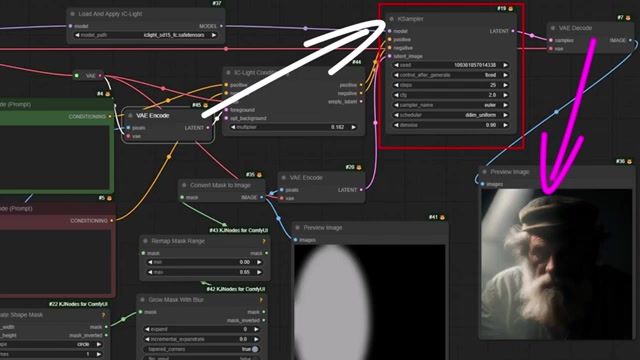Open help icon on Create Shape Mask node
This screenshot has height=360, width=640.
103,315
